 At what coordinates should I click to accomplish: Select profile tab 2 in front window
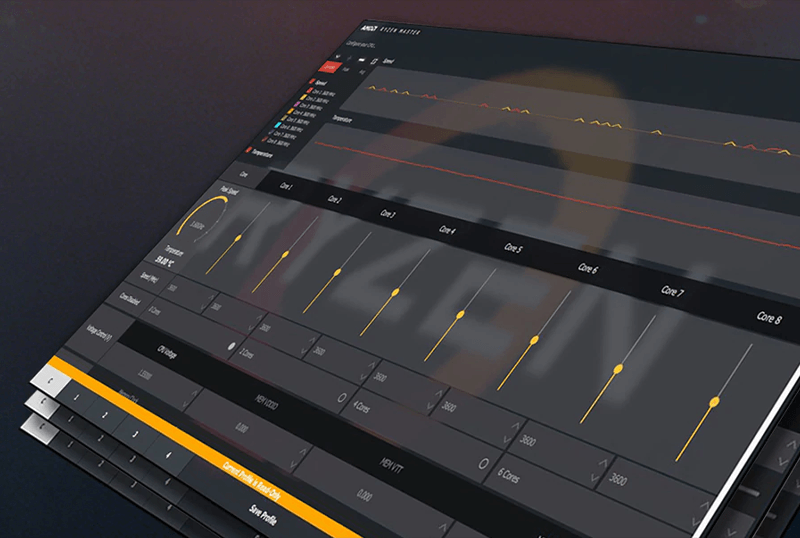[x=105, y=415]
